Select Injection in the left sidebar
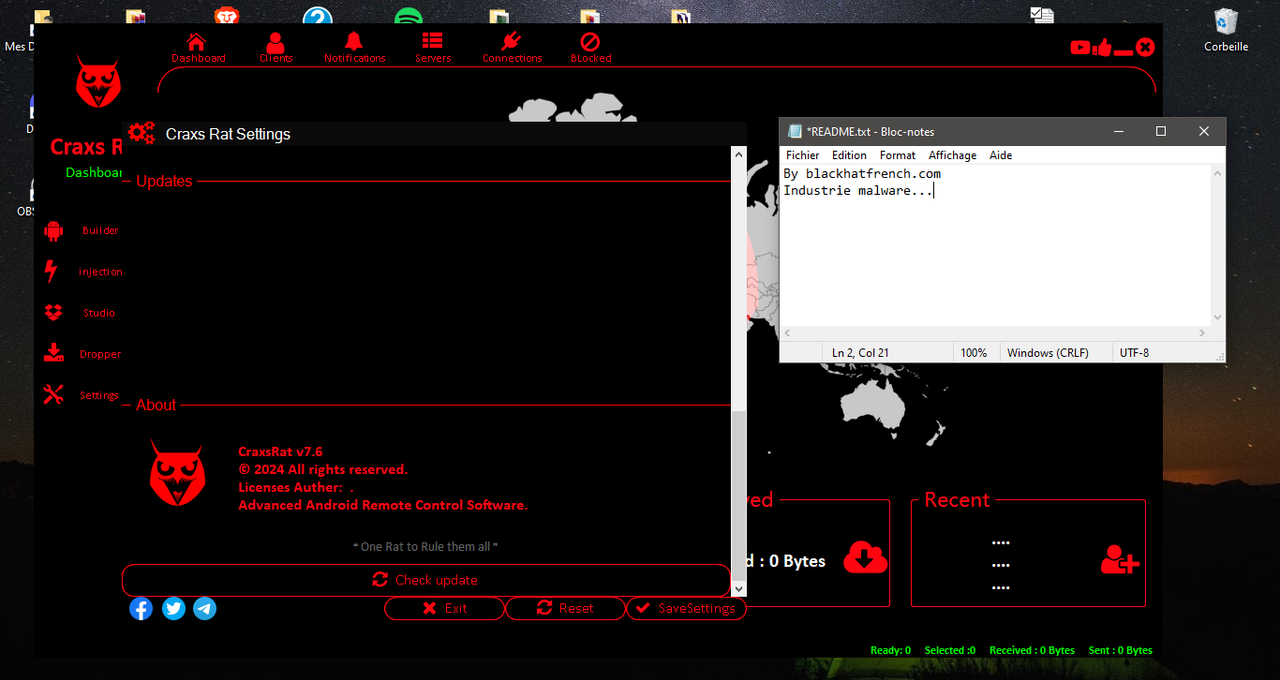This screenshot has height=680, width=1280. click(x=82, y=272)
